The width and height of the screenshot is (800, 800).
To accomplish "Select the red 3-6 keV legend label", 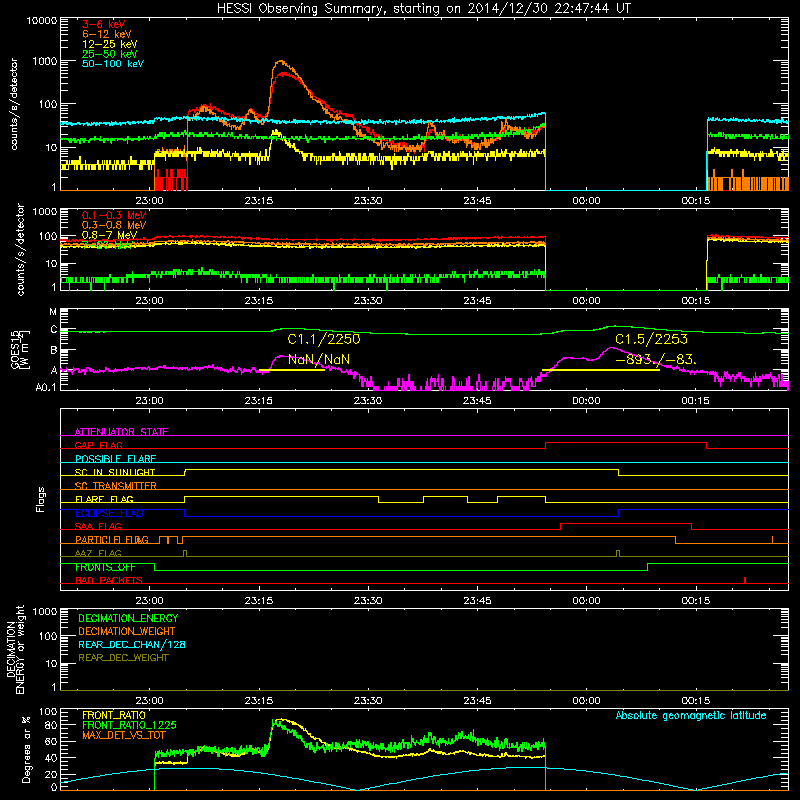I will (x=104, y=24).
